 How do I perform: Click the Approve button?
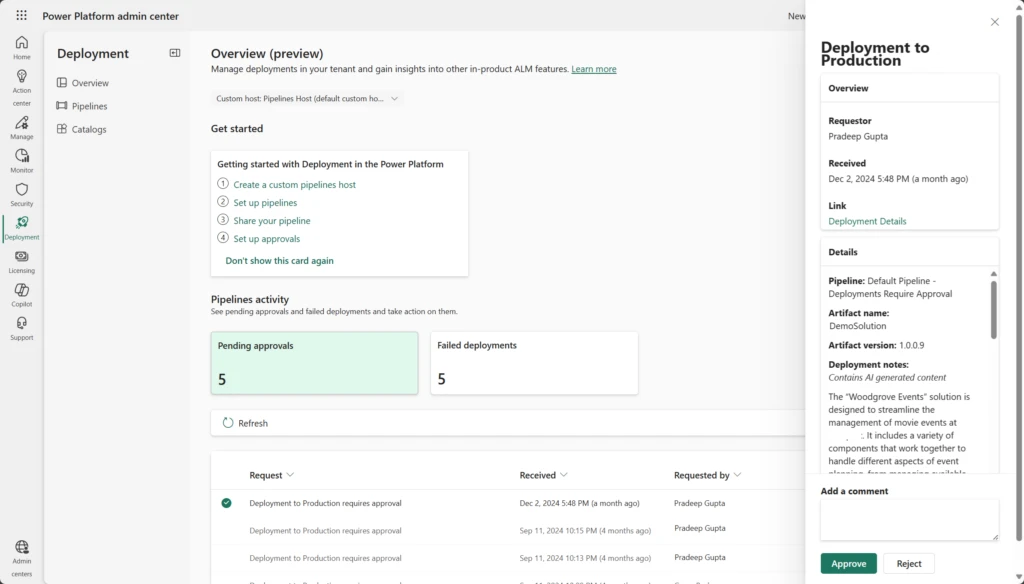[848, 564]
